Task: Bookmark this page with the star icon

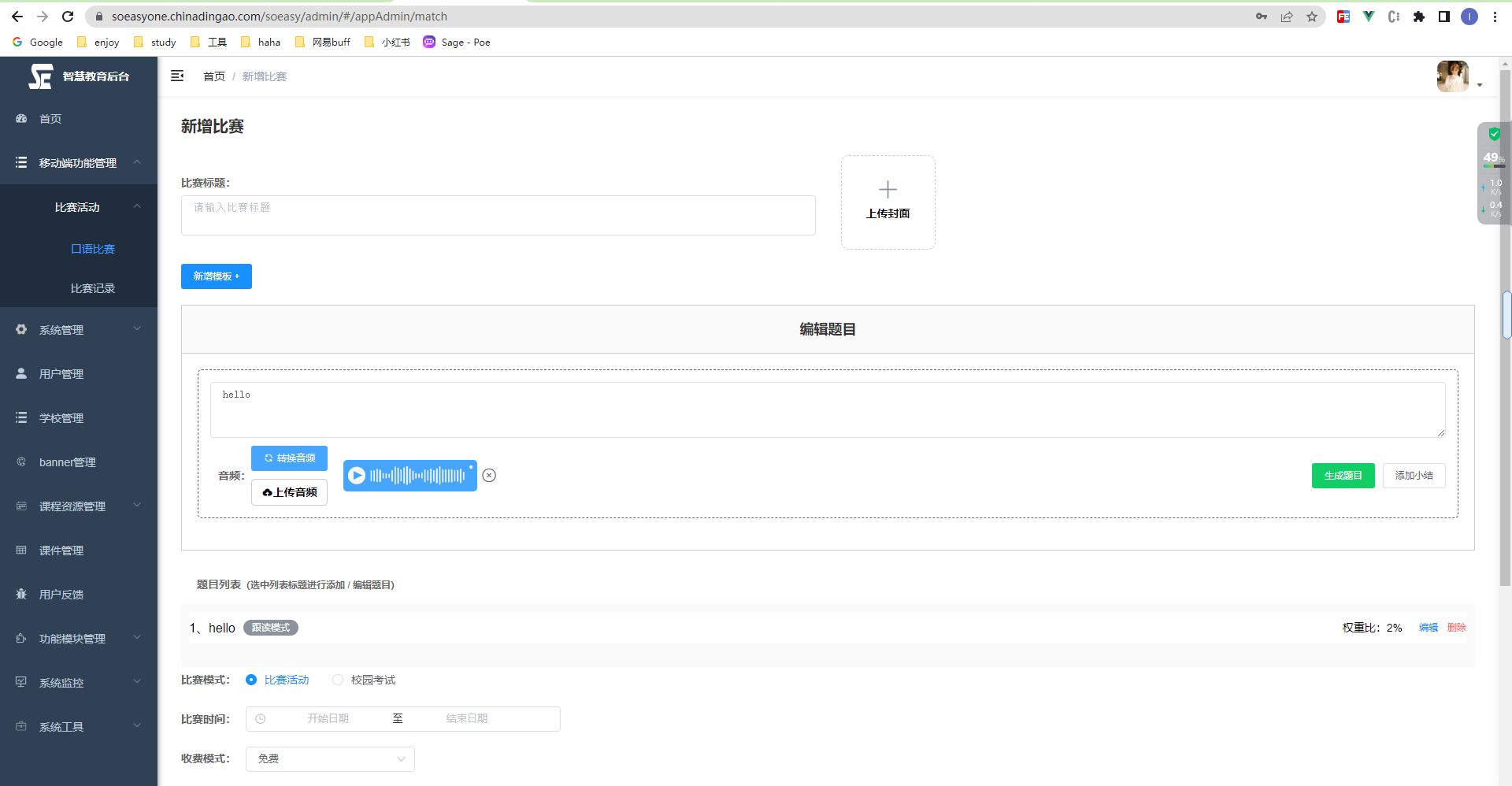Action: click(1311, 17)
